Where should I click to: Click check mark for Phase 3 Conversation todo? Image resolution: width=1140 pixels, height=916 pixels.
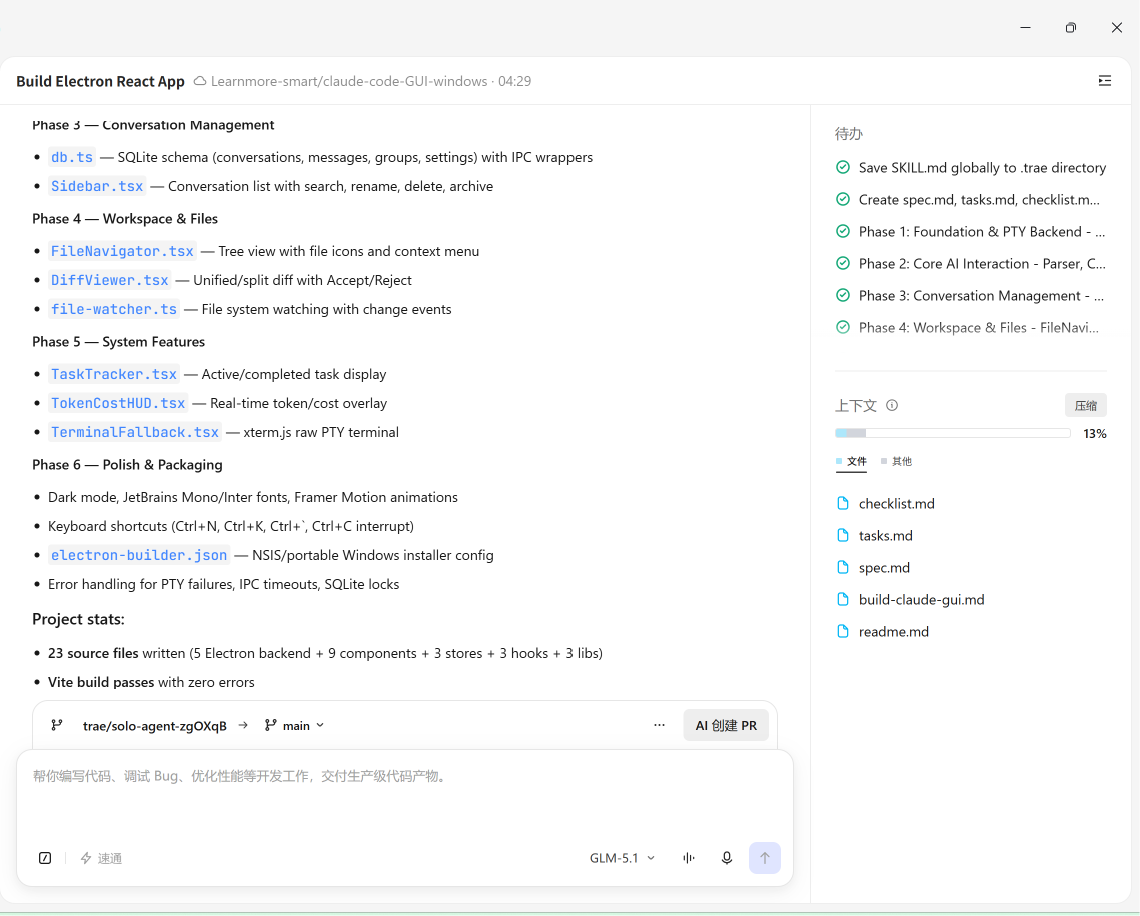tap(843, 295)
